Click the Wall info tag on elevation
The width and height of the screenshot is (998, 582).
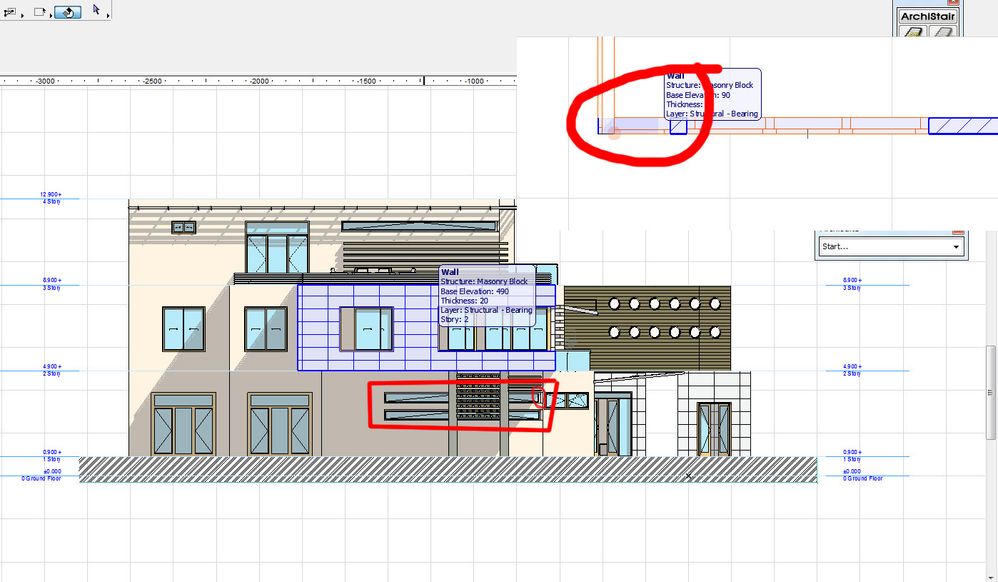(487, 295)
